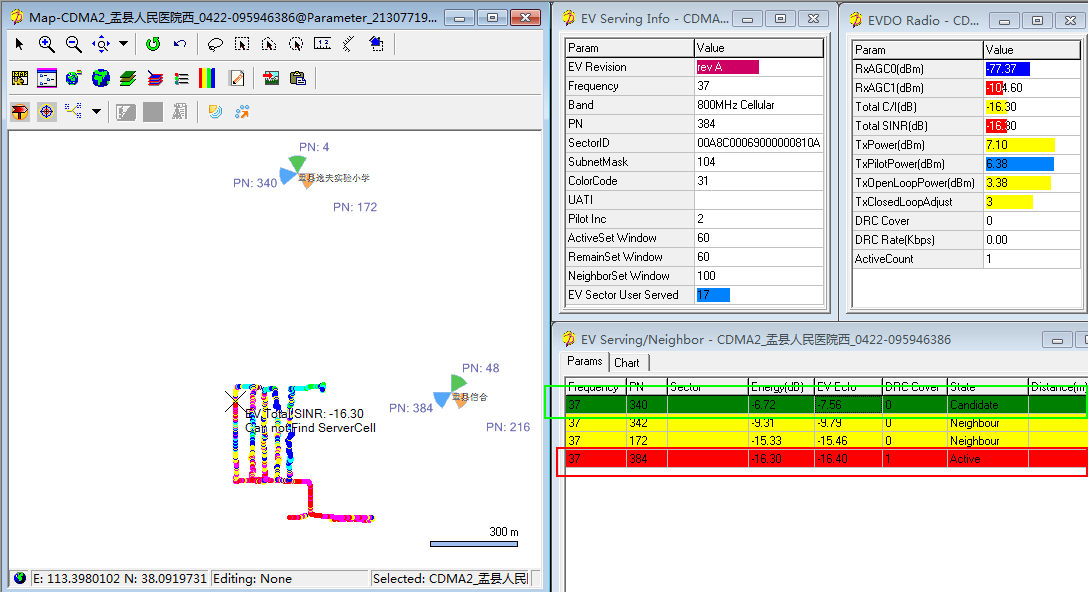1088x592 pixels.
Task: Choose the circle radius select tool
Action: [x=296, y=44]
